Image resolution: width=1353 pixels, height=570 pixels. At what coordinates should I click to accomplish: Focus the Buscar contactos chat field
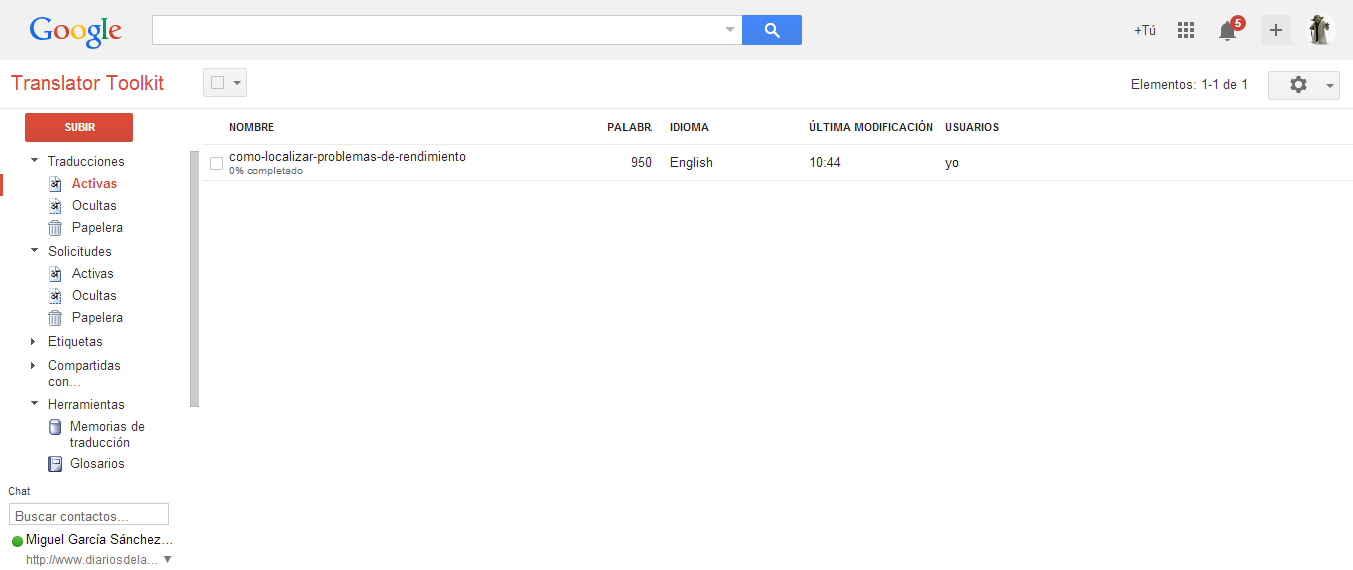tap(89, 516)
